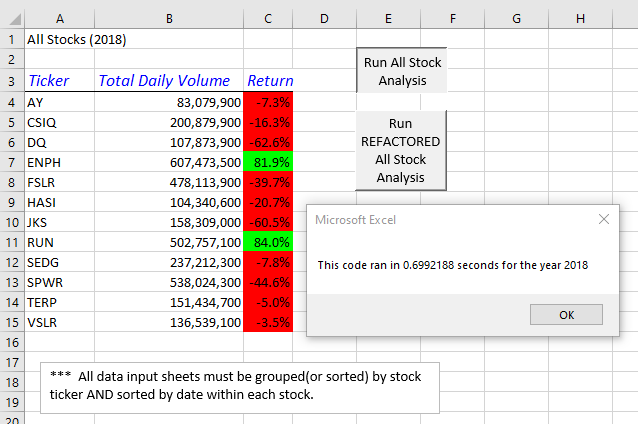Select the DQ ticker cell
638x424 pixels.
click(59, 142)
